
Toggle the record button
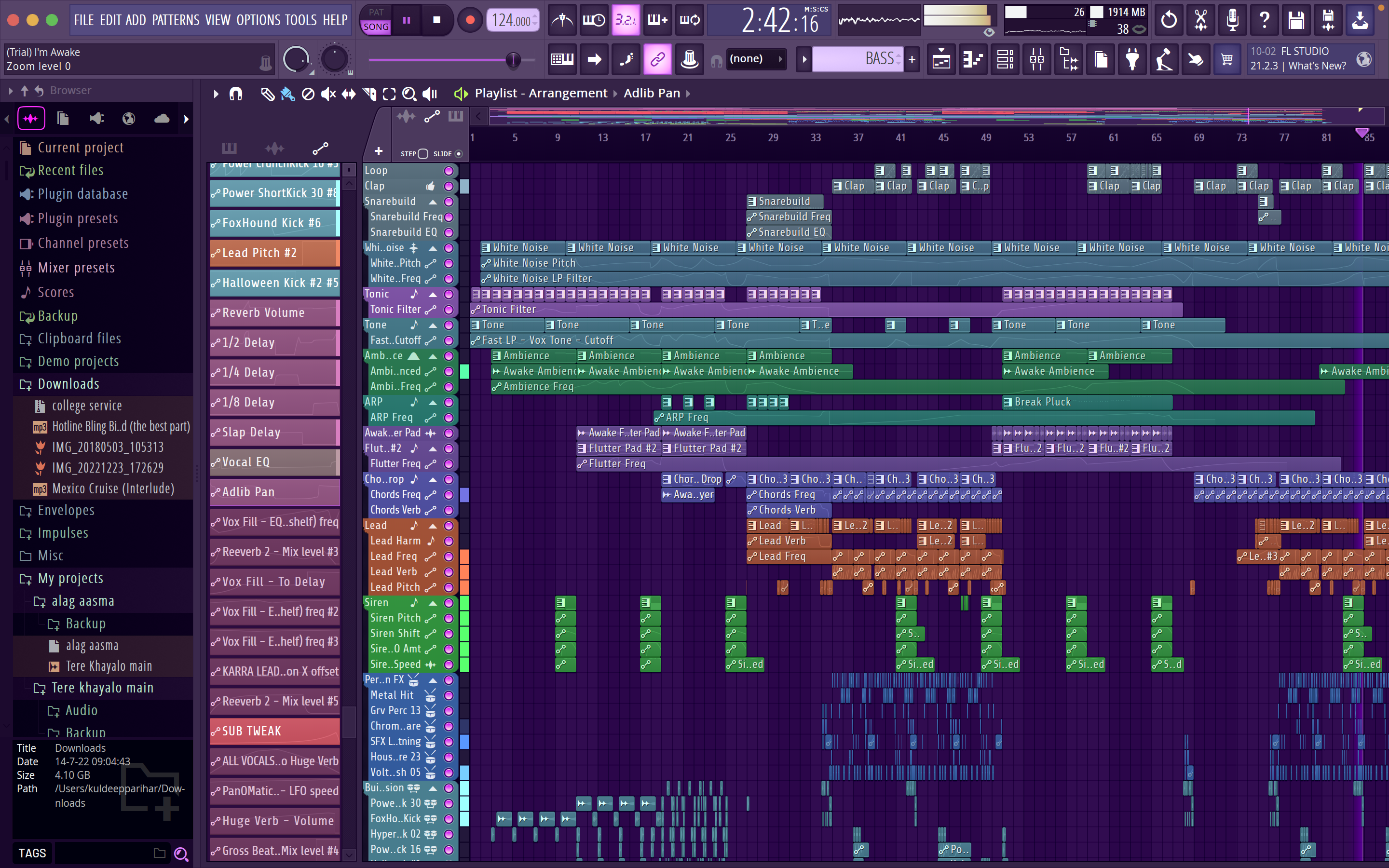click(x=469, y=21)
